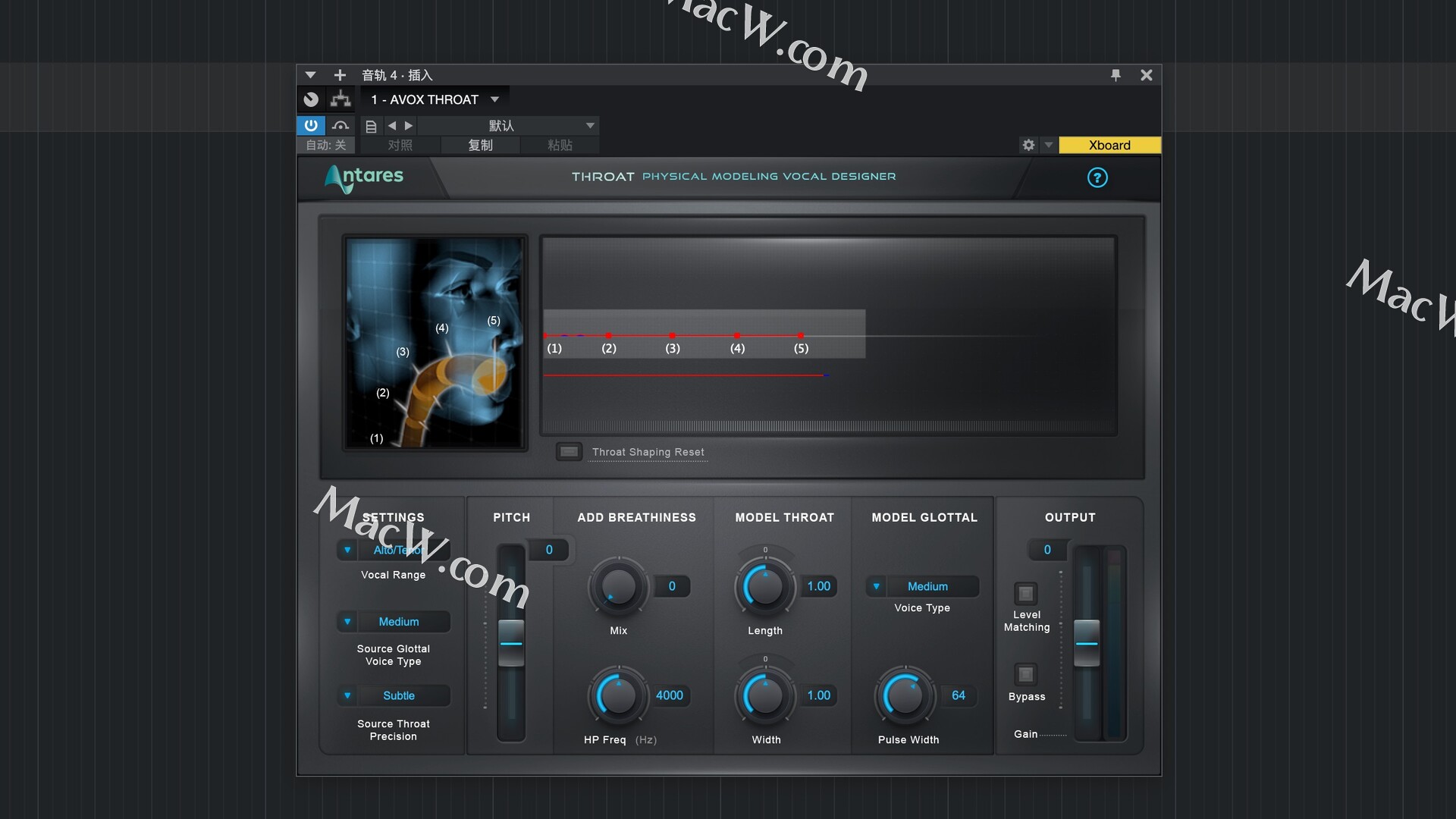Image resolution: width=1456 pixels, height=819 pixels.
Task: Open the Vocal Range dropdown arrow
Action: coord(347,550)
